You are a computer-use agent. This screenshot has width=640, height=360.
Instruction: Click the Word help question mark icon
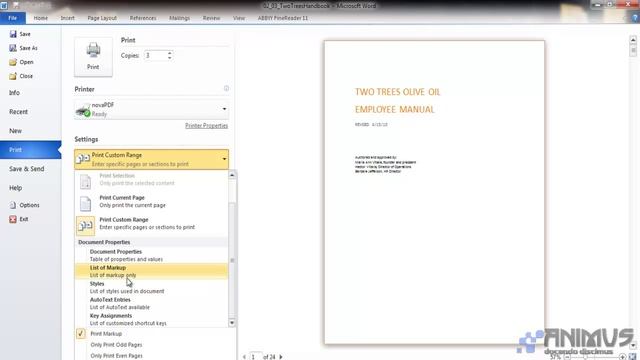(635, 18)
